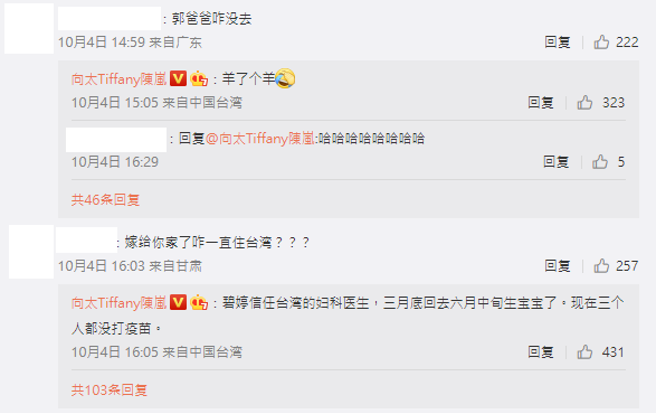The height and width of the screenshot is (413, 656).
Task: Reply to the 16:29 哈哈哈 comment
Action: pyautogui.click(x=556, y=162)
